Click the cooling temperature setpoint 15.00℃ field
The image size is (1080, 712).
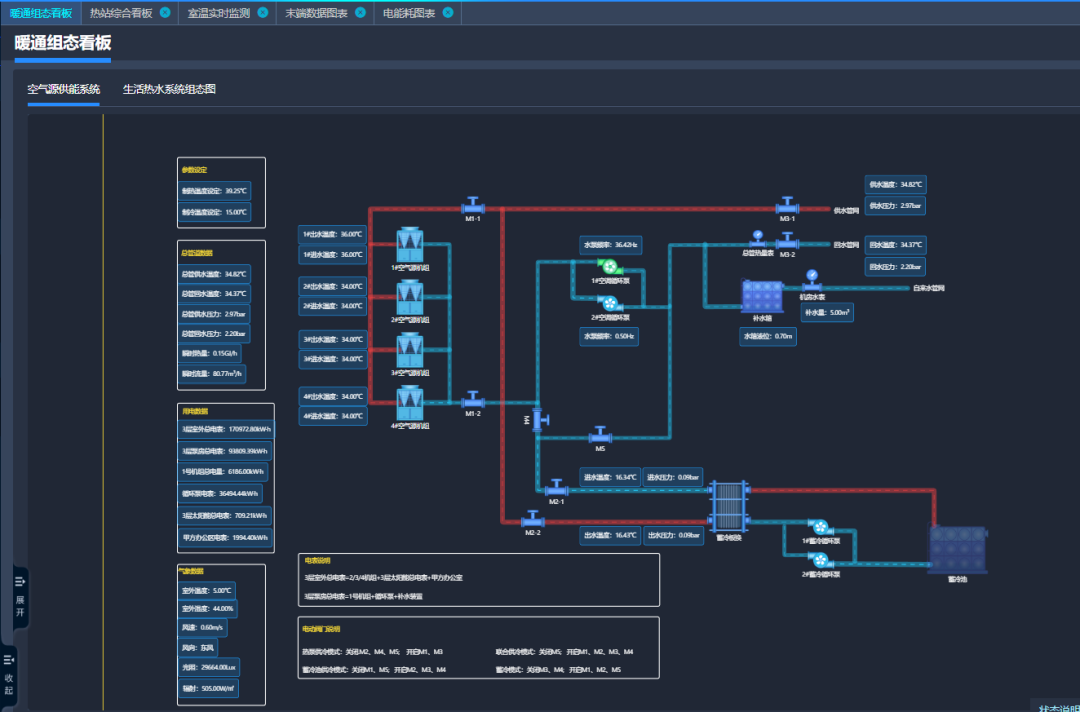tap(214, 212)
